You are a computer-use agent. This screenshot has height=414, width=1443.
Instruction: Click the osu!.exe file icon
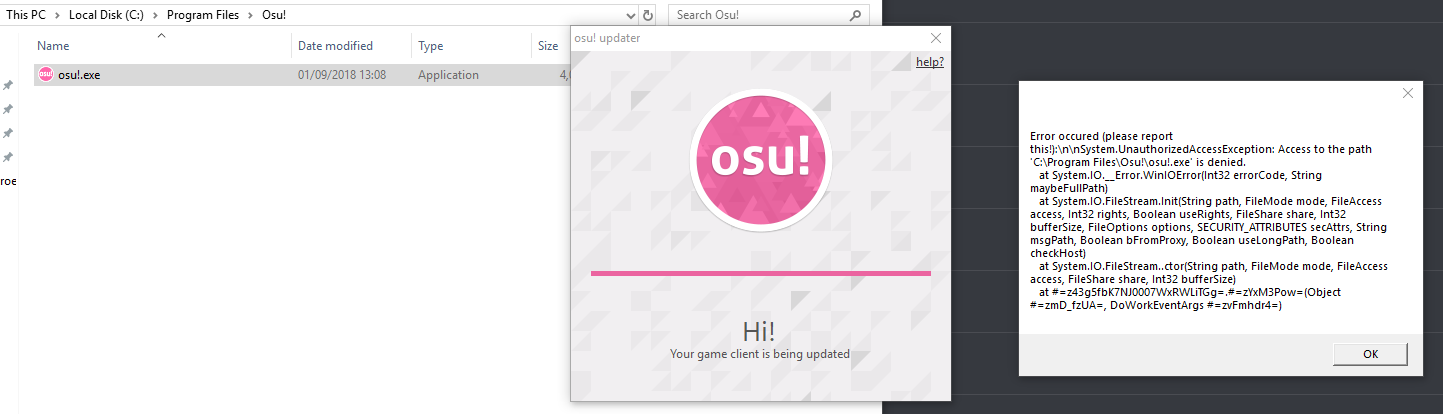(46, 75)
